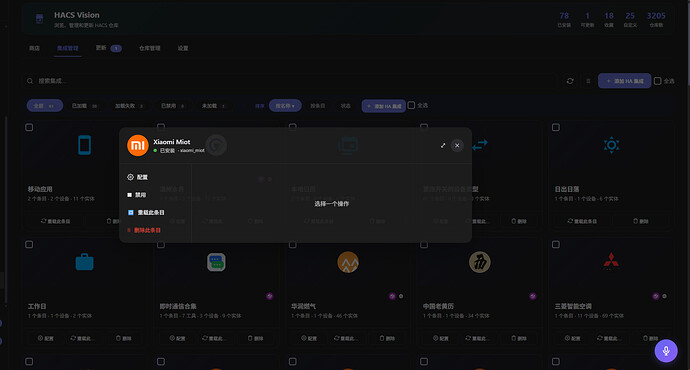The image size is (690, 370).
Task: Click the phone icon on the 移动应用 card
Action: coord(84,145)
